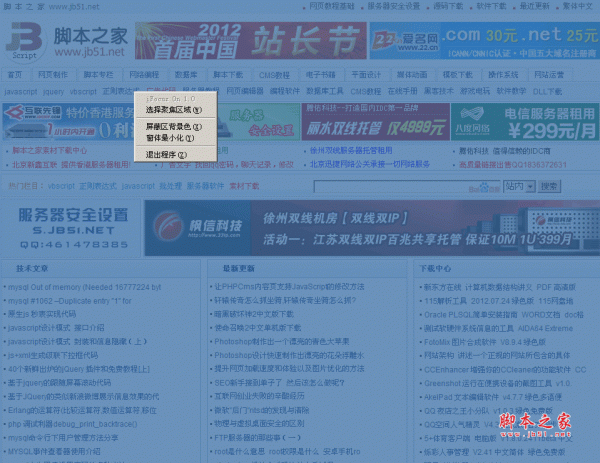
Task: Click the 搜索 search button
Action: pos(549,187)
